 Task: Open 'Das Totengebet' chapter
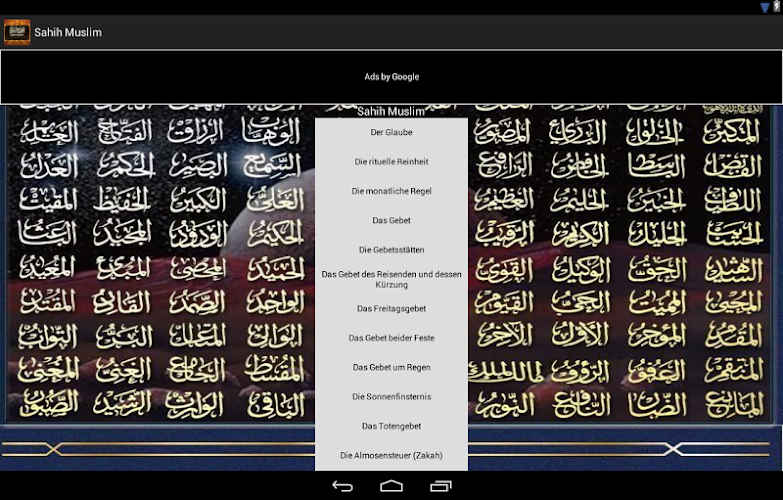pyautogui.click(x=392, y=426)
